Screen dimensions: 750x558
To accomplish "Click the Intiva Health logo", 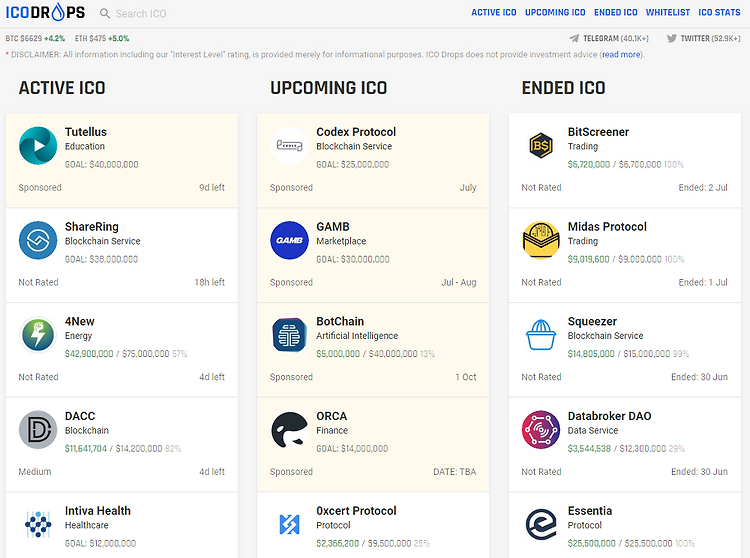I will tap(38, 524).
